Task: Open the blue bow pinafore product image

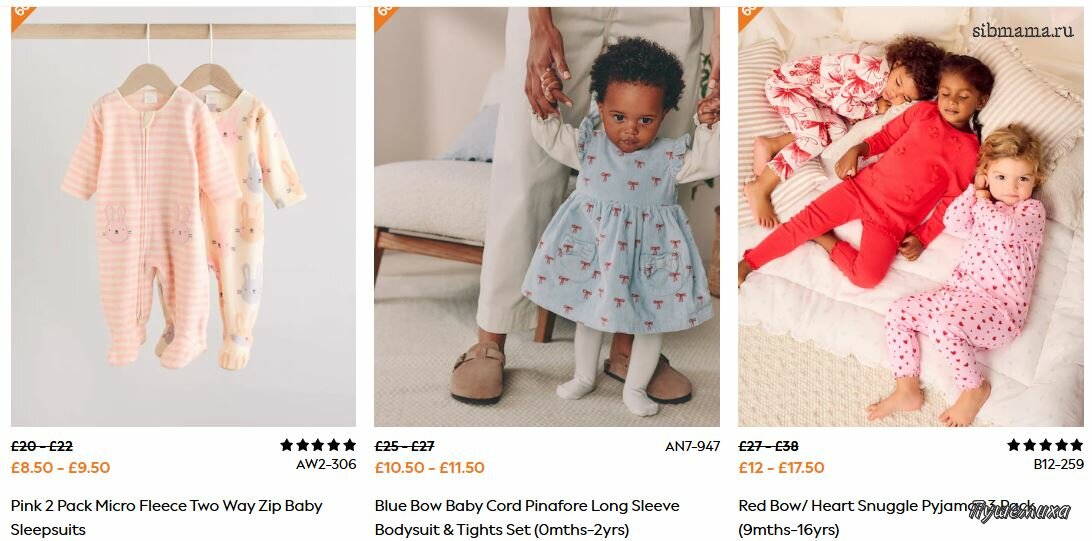Action: [547, 217]
